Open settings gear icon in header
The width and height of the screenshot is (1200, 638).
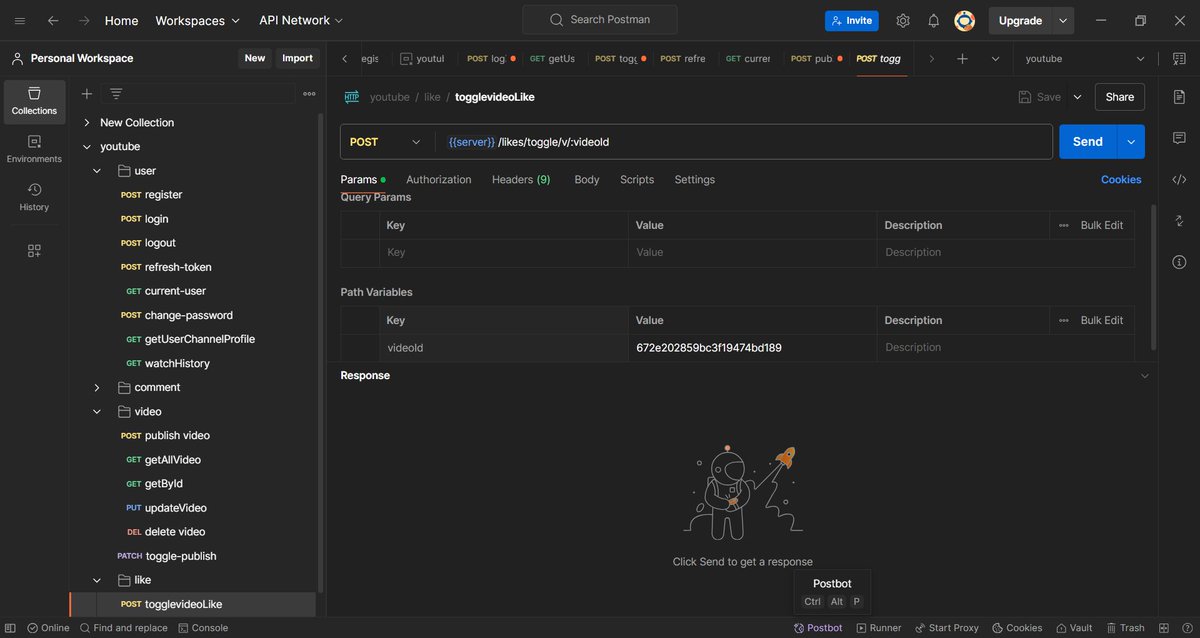point(903,20)
